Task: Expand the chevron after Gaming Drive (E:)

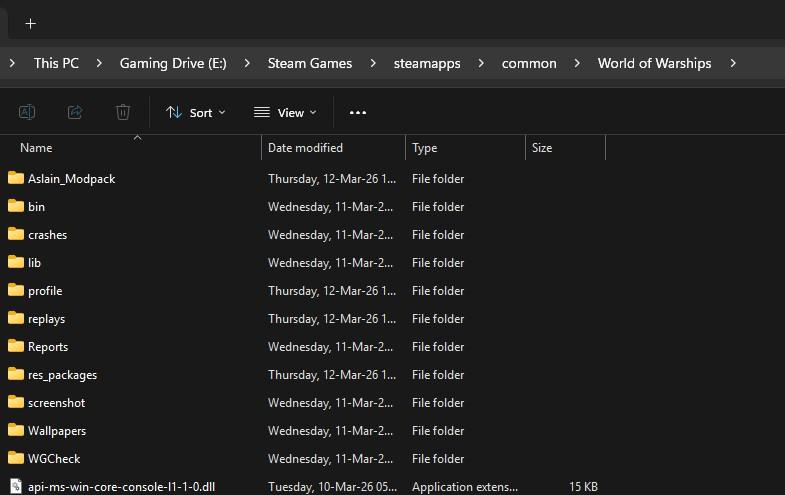Action: [x=247, y=63]
